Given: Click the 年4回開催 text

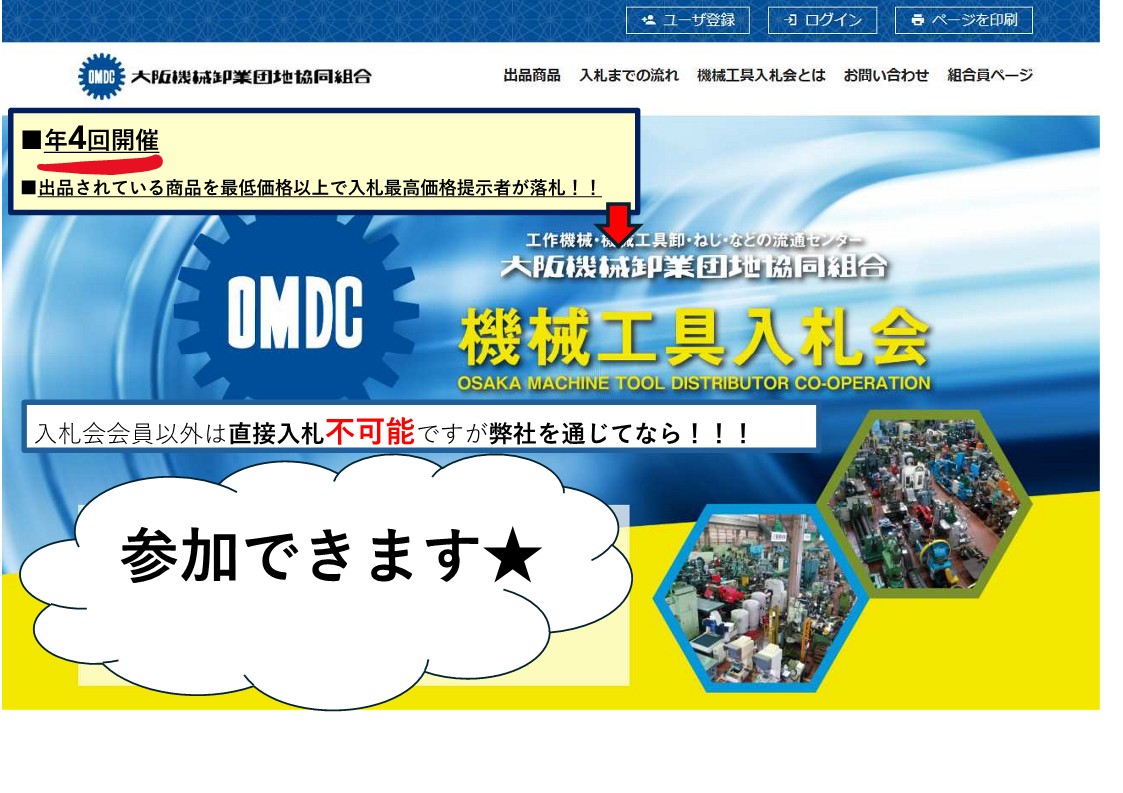Looking at the screenshot, I should [101, 139].
